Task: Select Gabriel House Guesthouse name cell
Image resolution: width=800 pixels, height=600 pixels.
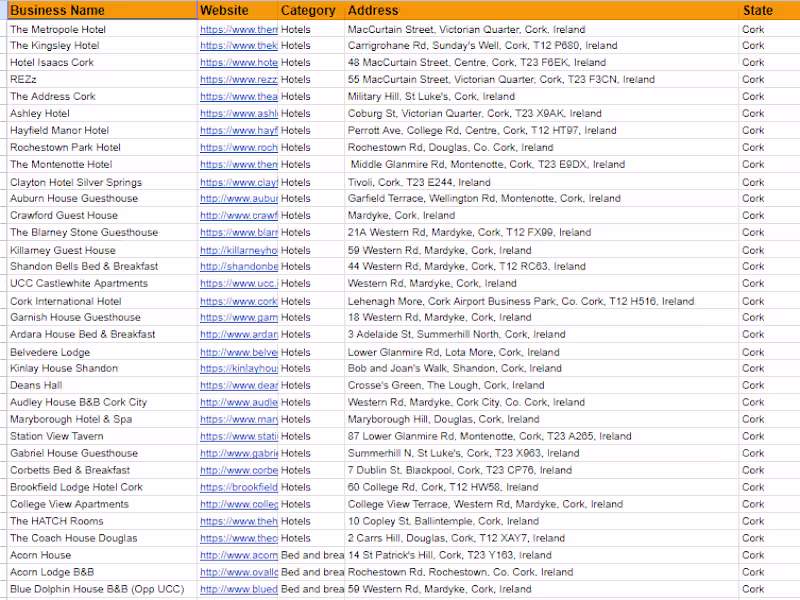Action: (102, 453)
